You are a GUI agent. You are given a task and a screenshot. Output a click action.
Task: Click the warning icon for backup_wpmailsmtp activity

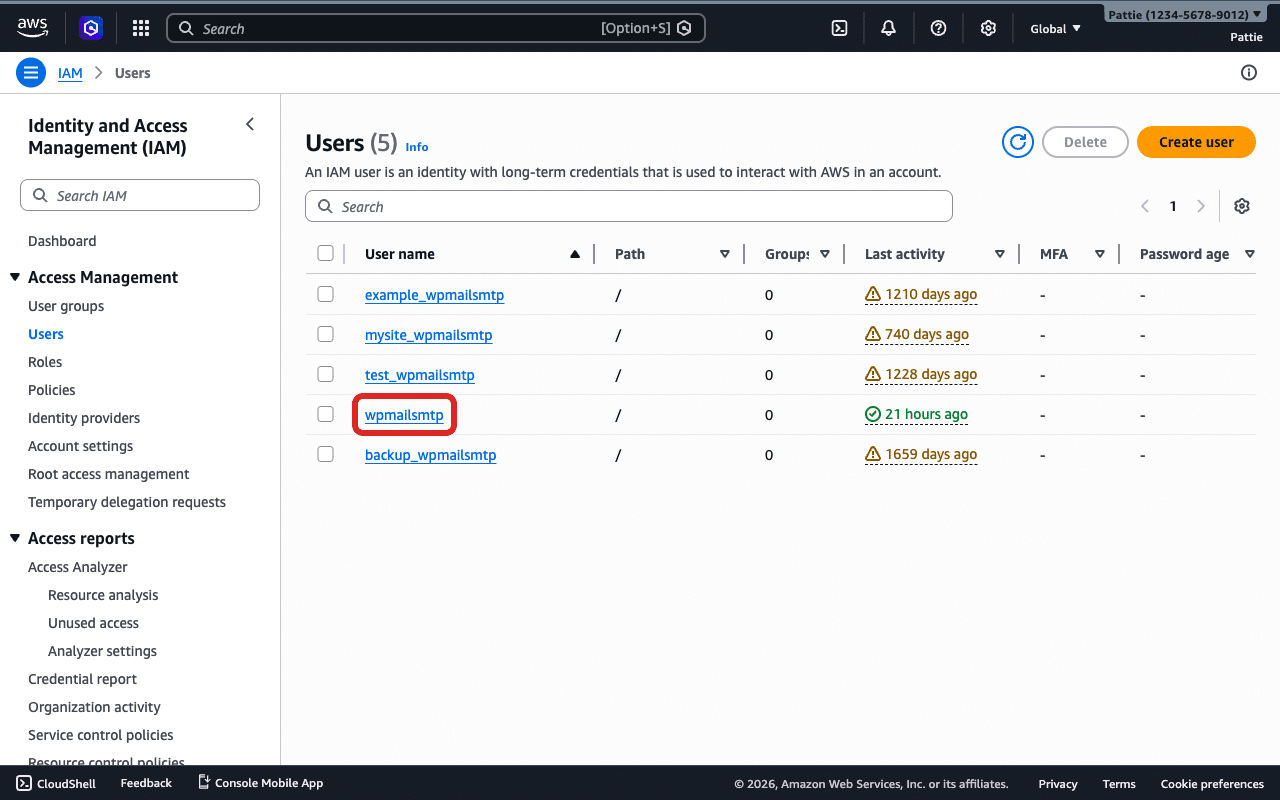point(873,454)
